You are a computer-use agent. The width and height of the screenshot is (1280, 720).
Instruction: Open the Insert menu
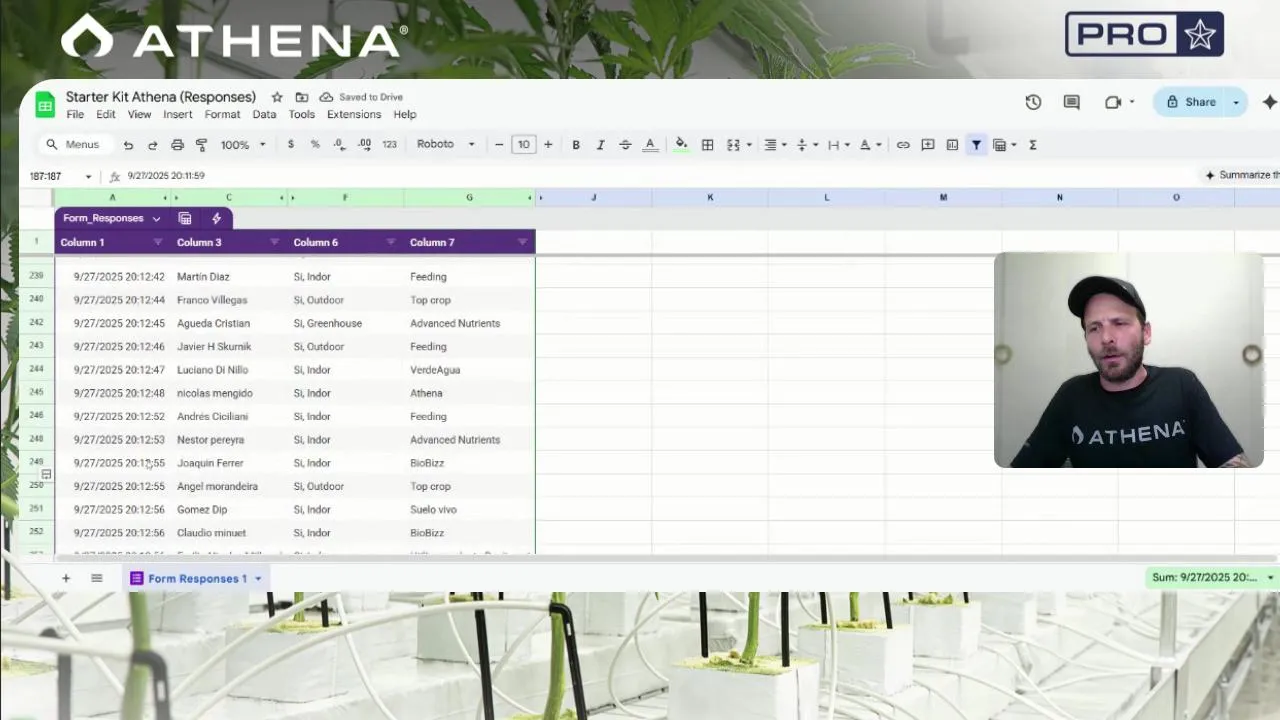click(178, 115)
